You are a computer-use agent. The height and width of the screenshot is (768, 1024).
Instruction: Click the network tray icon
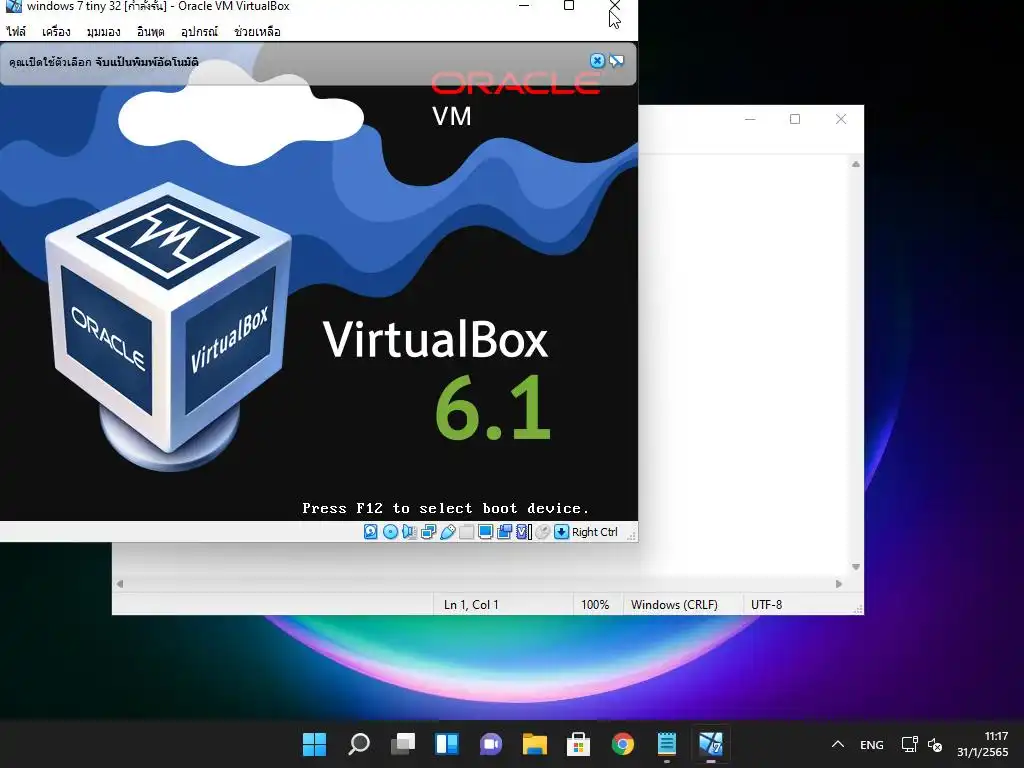(909, 744)
